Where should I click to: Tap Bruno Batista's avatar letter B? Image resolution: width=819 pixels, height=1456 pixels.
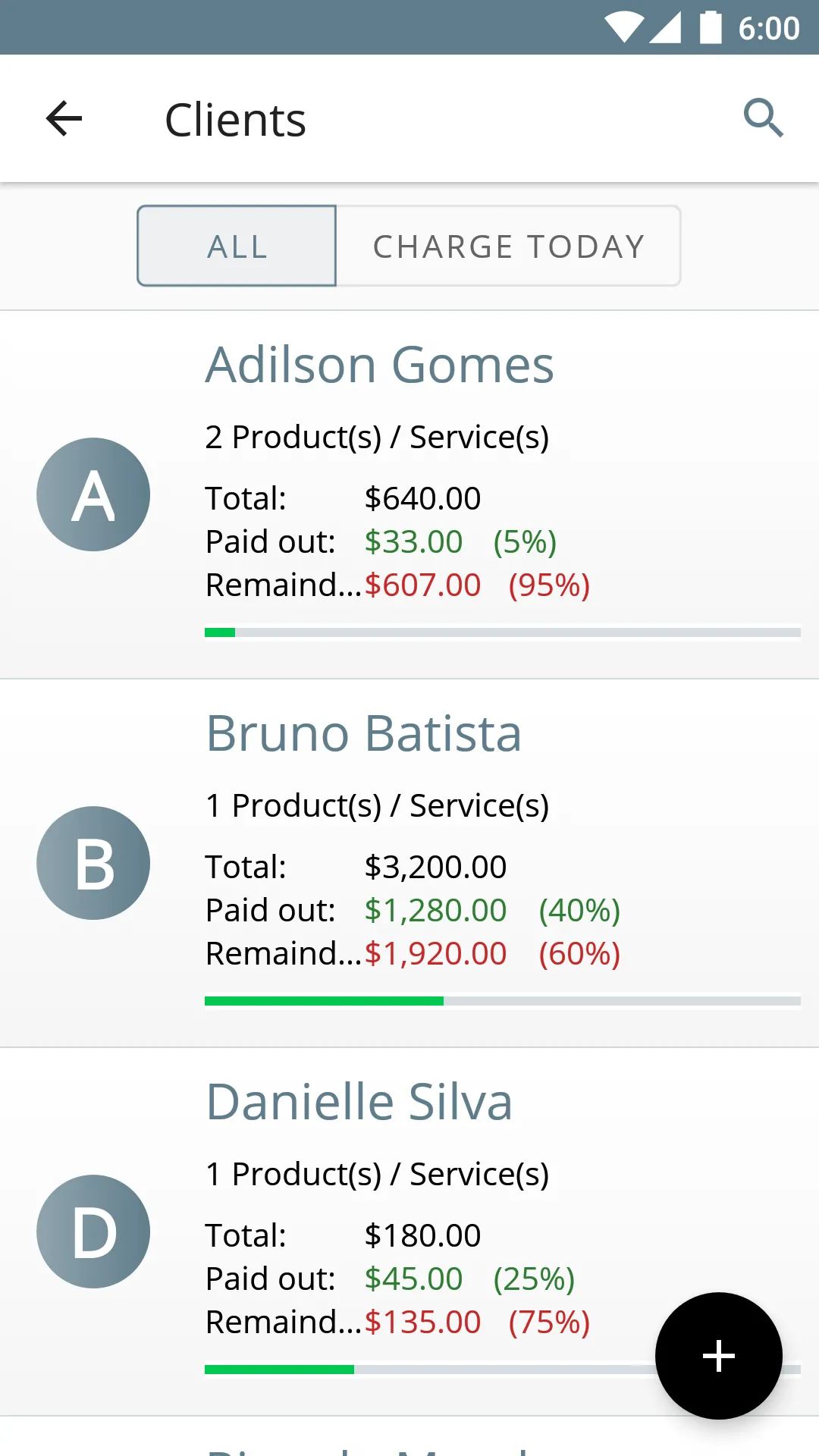[93, 863]
